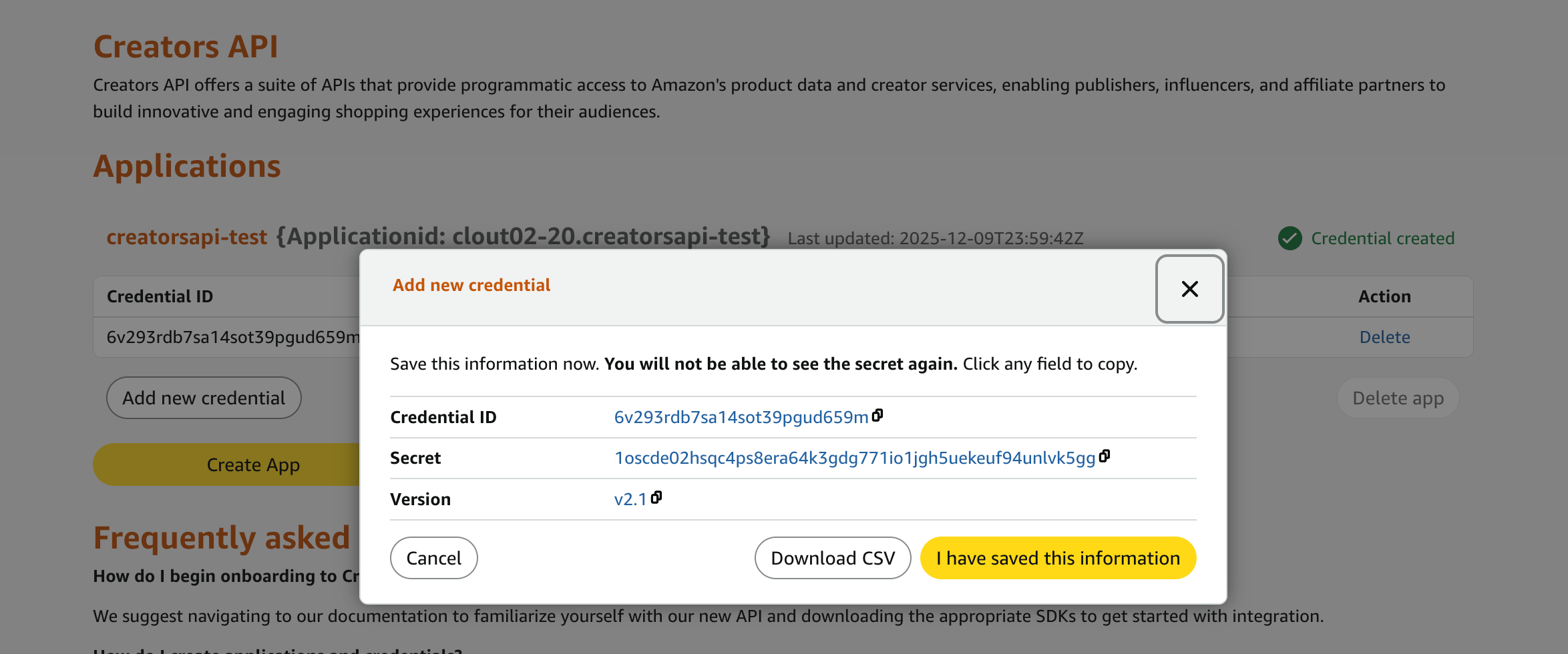Click the green Credential created checkmark

(x=1290, y=238)
